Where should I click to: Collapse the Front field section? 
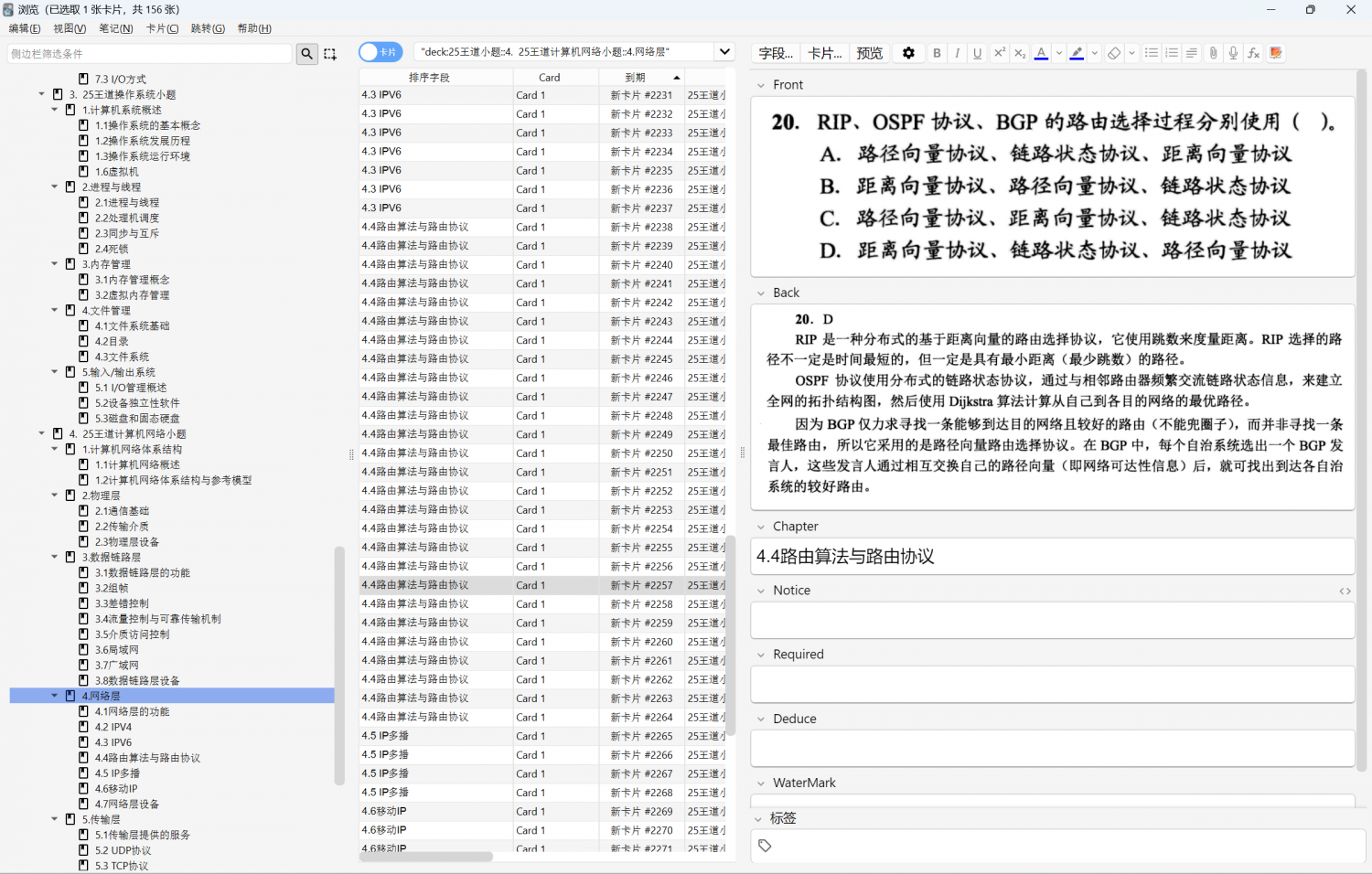pyautogui.click(x=761, y=85)
